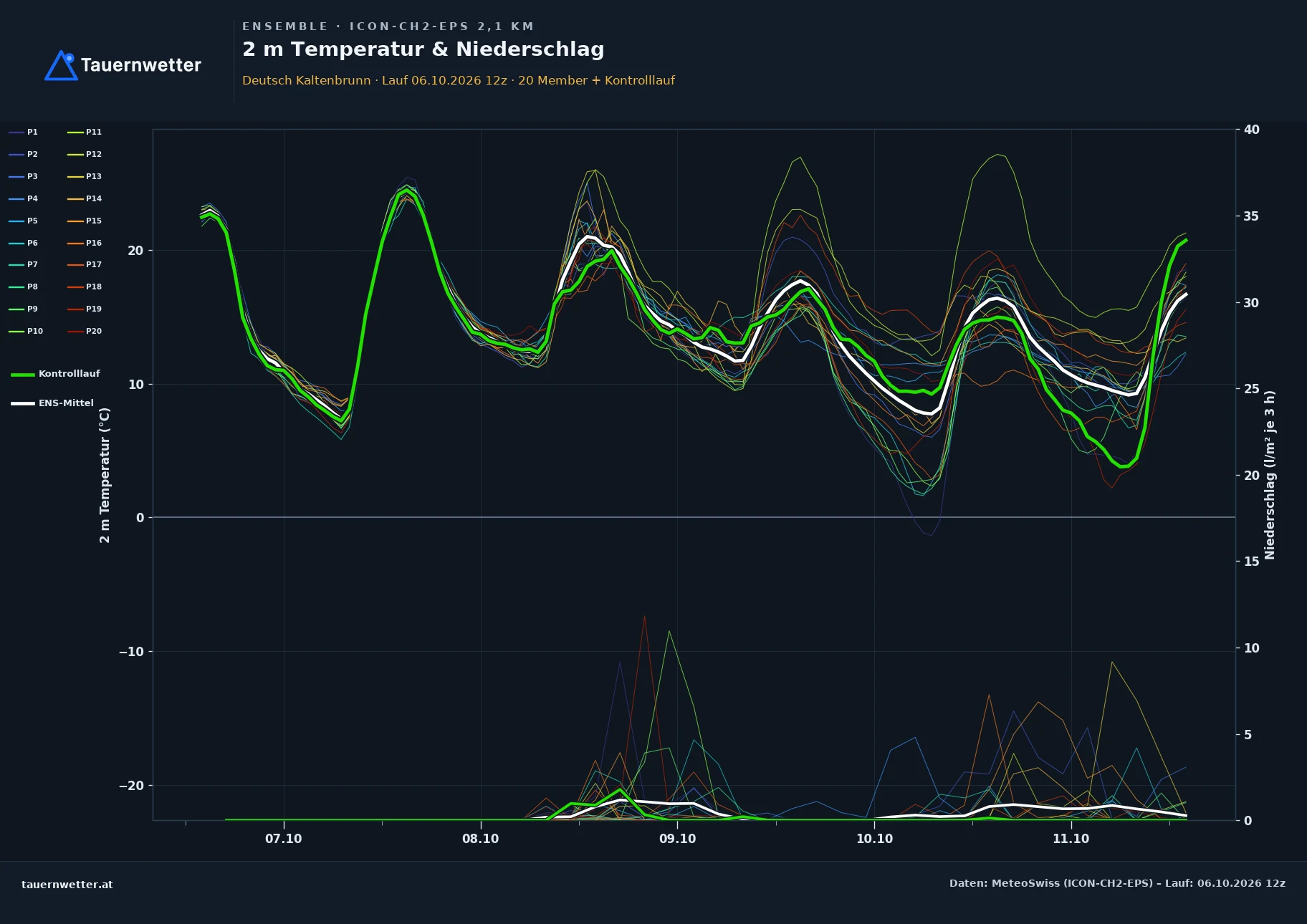1307x924 pixels.
Task: Click the ENSEMBLE ICON-CH2-EPS header text
Action: coord(388,27)
